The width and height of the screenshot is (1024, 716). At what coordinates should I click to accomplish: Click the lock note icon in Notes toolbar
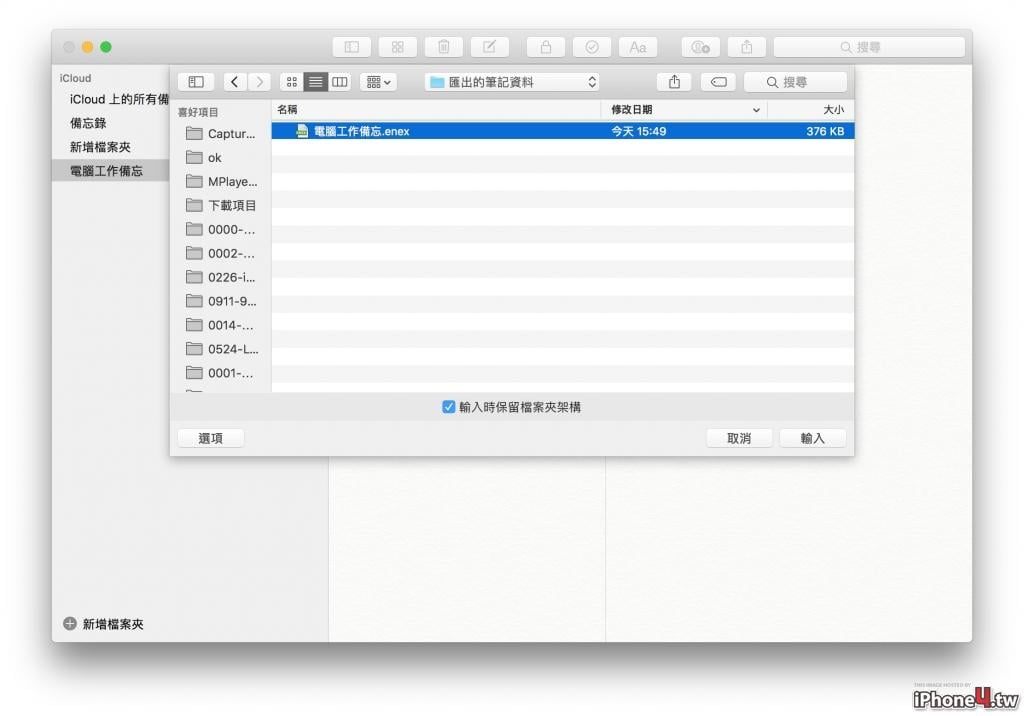pyautogui.click(x=546, y=47)
